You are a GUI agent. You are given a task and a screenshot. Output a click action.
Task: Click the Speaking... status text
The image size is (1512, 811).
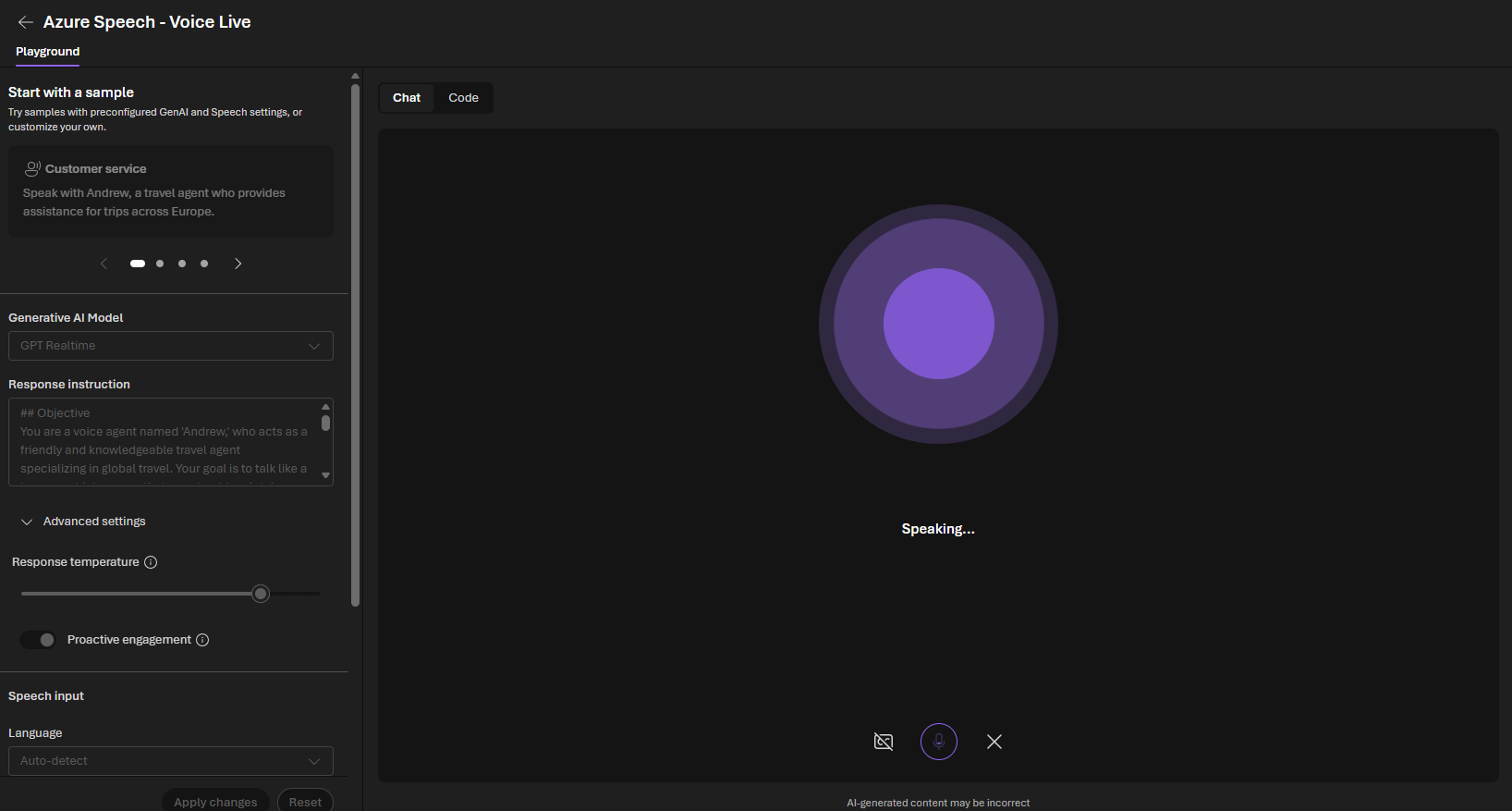pos(938,529)
